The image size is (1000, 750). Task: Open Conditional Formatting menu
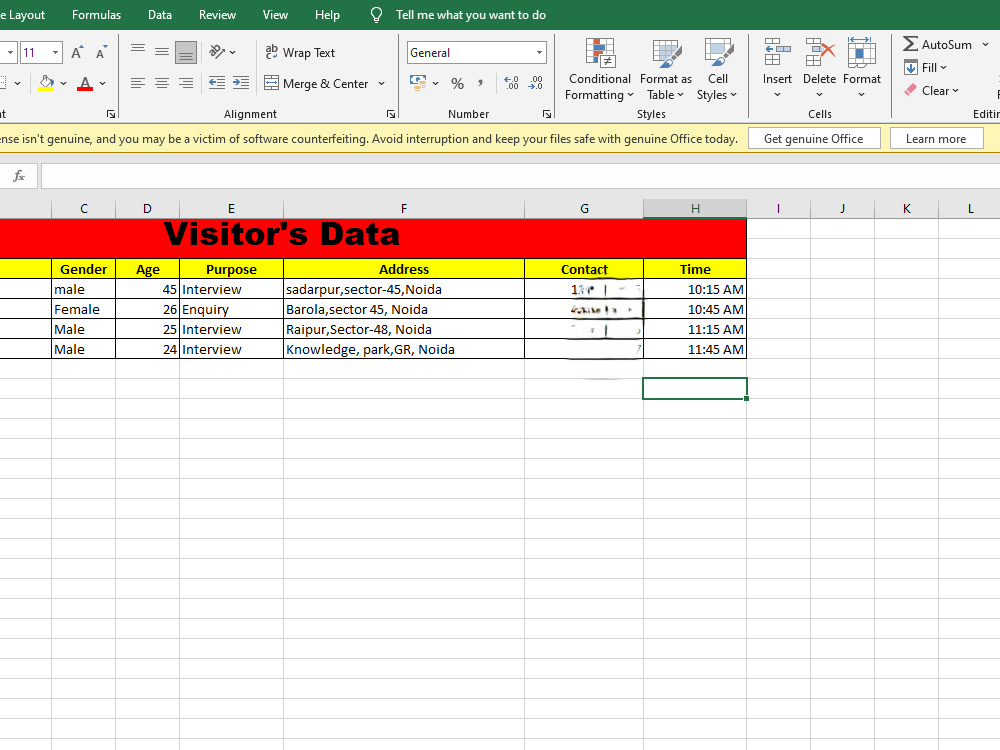click(x=599, y=70)
